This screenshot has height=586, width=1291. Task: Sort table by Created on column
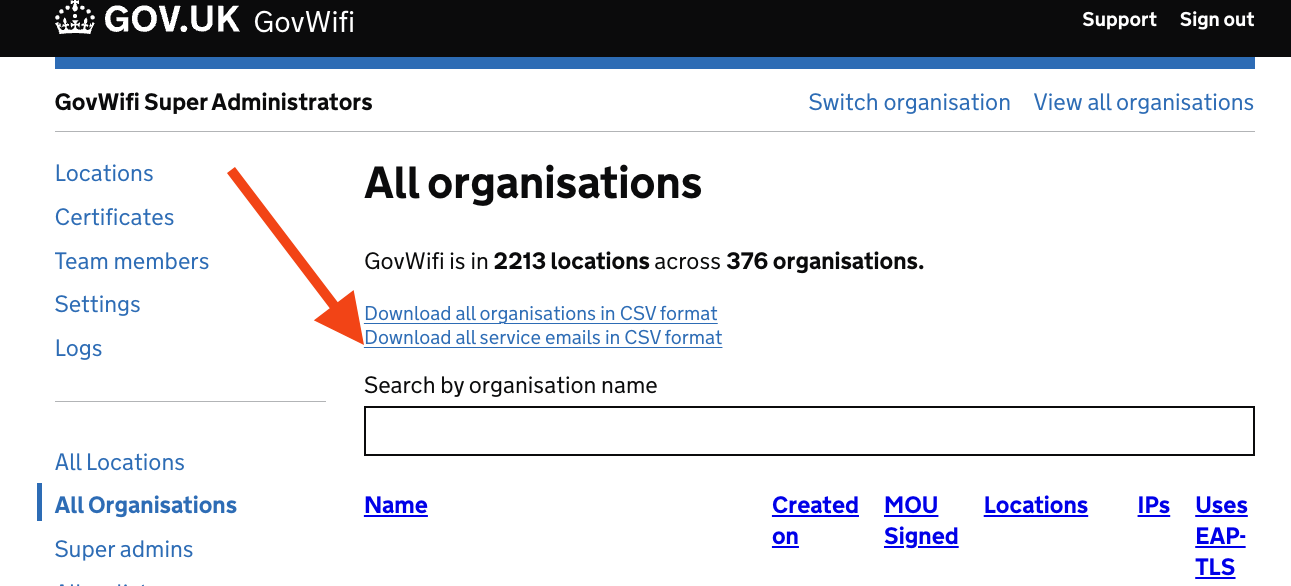coord(815,521)
